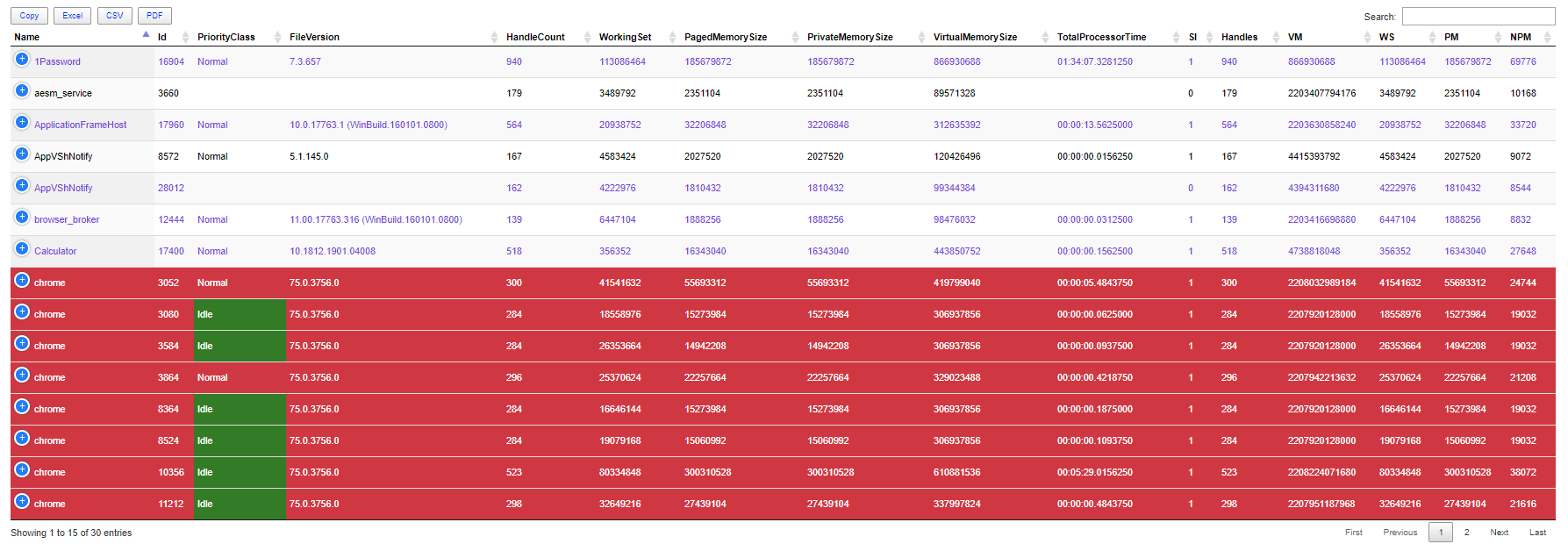This screenshot has width=1568, height=544.
Task: Click the Next pagination link
Action: pos(1499,533)
